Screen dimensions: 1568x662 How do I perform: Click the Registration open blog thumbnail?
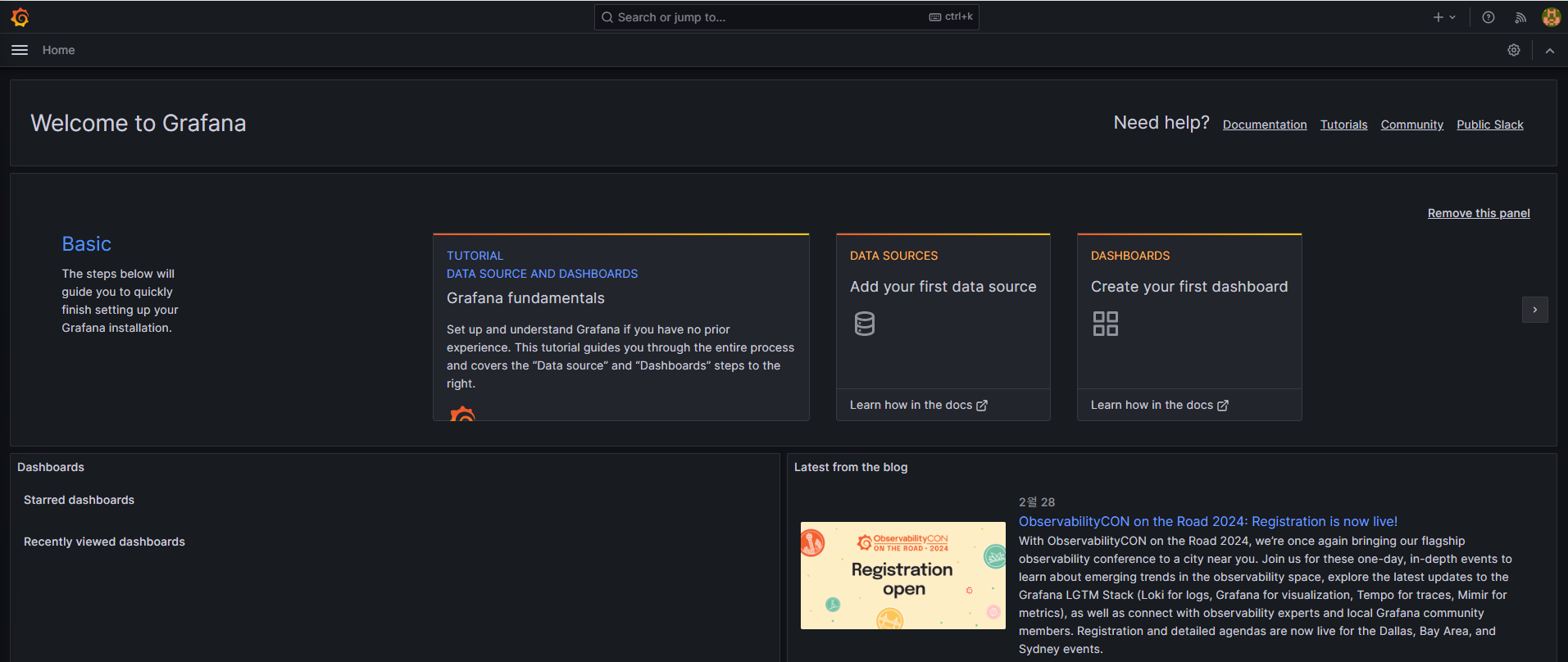click(x=903, y=576)
